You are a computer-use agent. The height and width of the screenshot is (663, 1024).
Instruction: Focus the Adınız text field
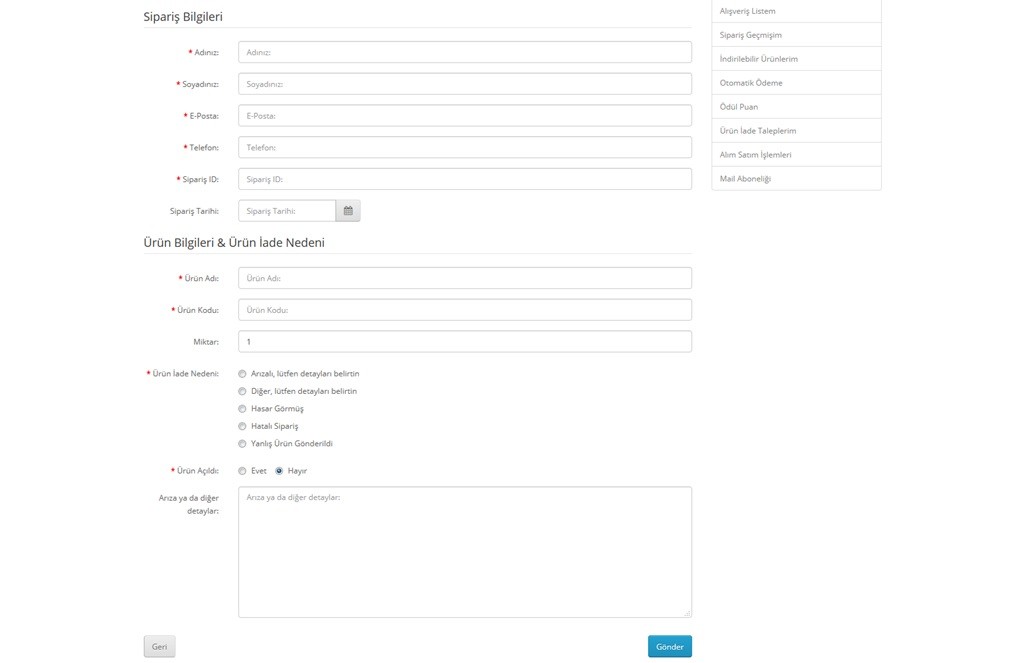pyautogui.click(x=464, y=52)
